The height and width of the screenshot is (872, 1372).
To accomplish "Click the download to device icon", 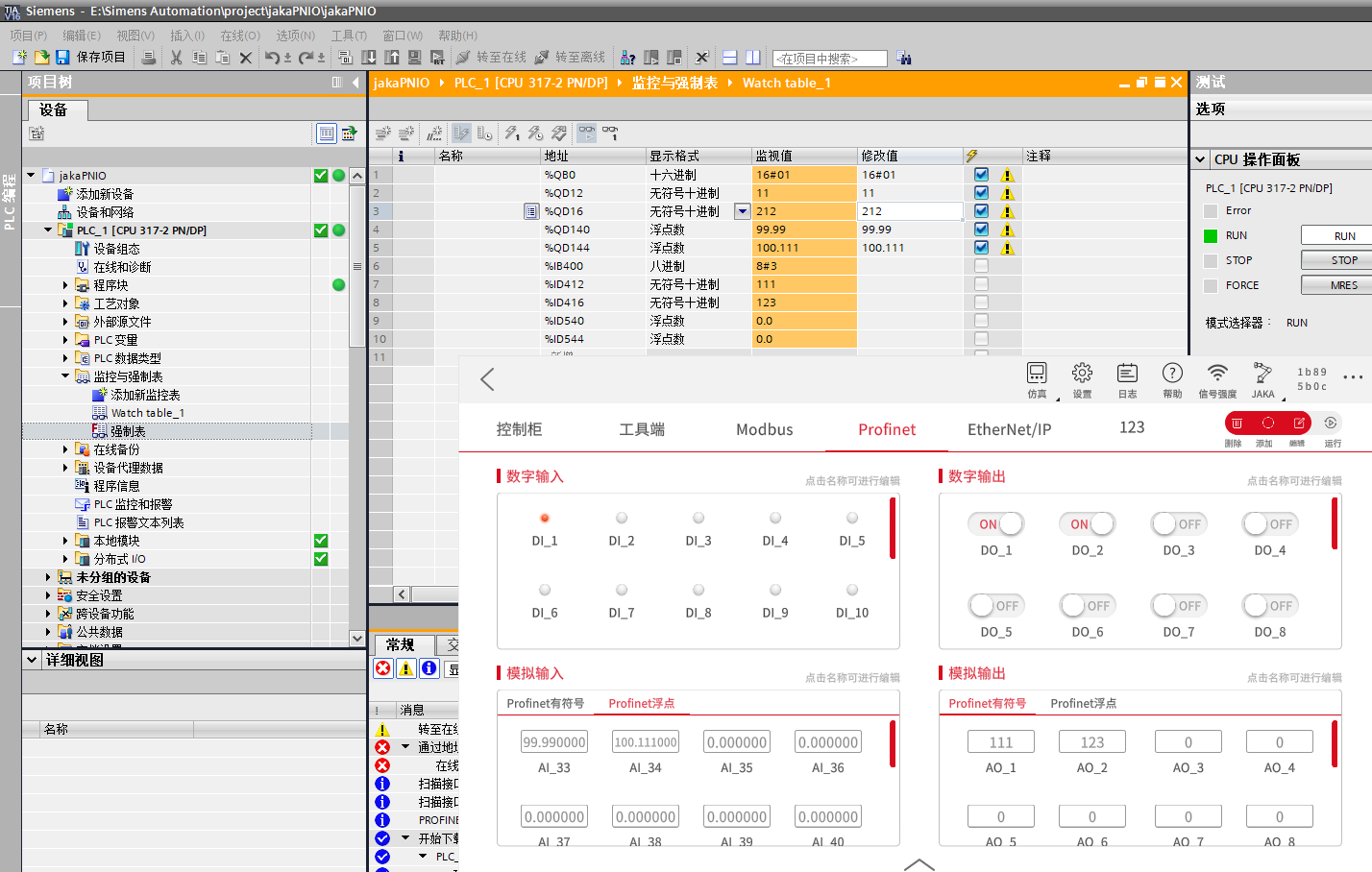I will tap(369, 58).
